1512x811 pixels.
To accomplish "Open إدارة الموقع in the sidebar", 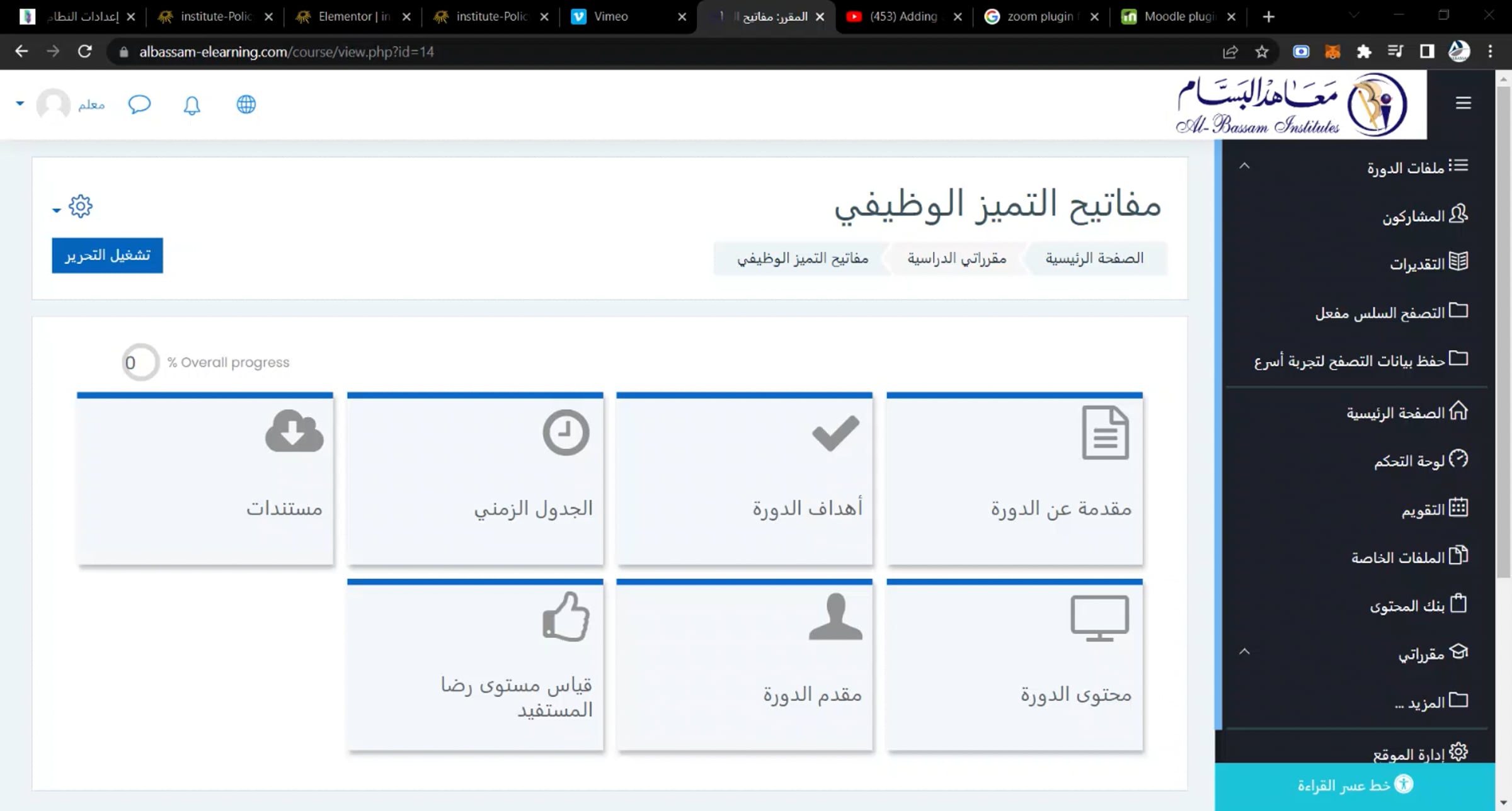I will (x=1421, y=753).
